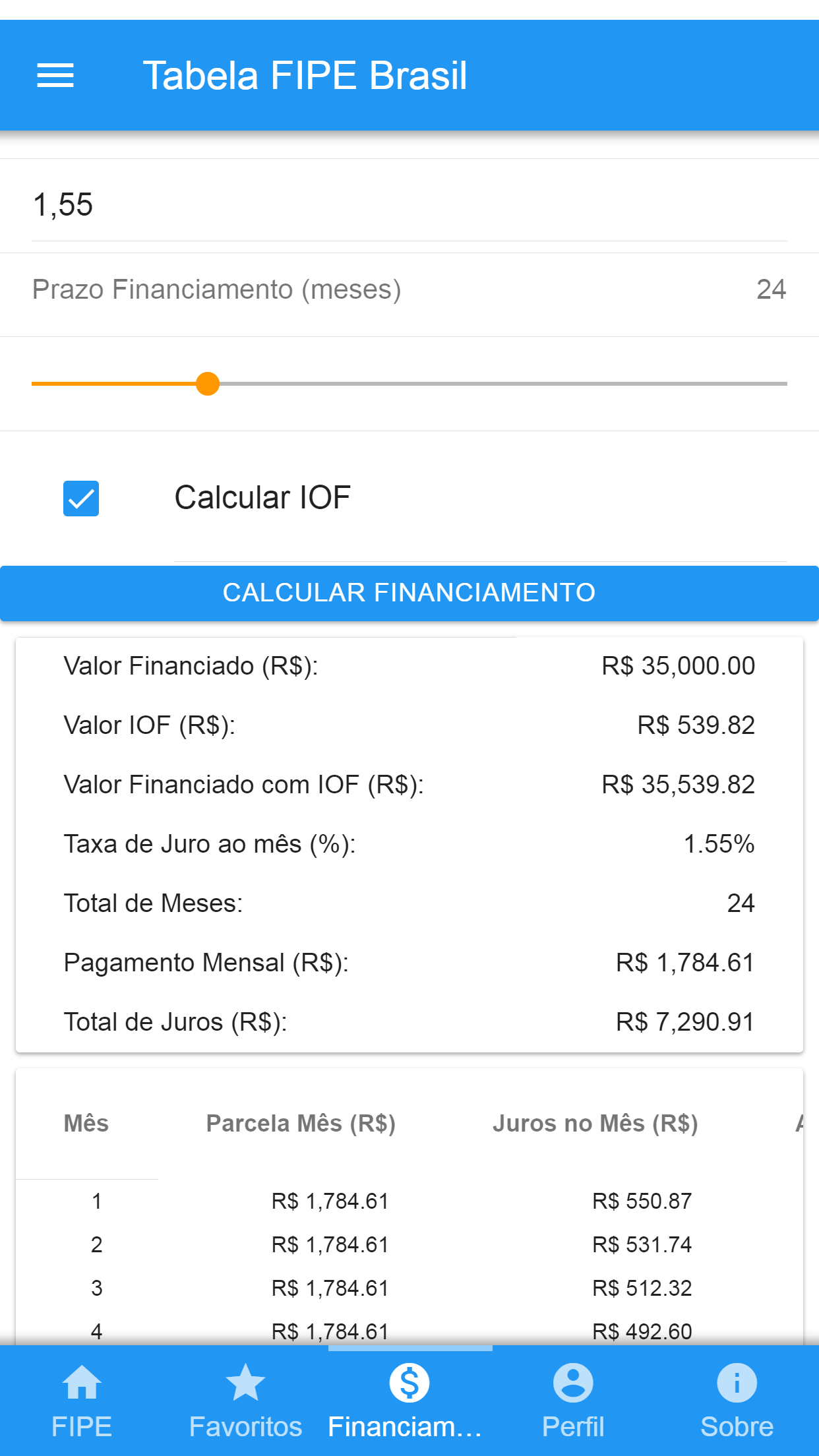
Task: Uncheck the Calcular IOF checkbox
Action: (81, 499)
